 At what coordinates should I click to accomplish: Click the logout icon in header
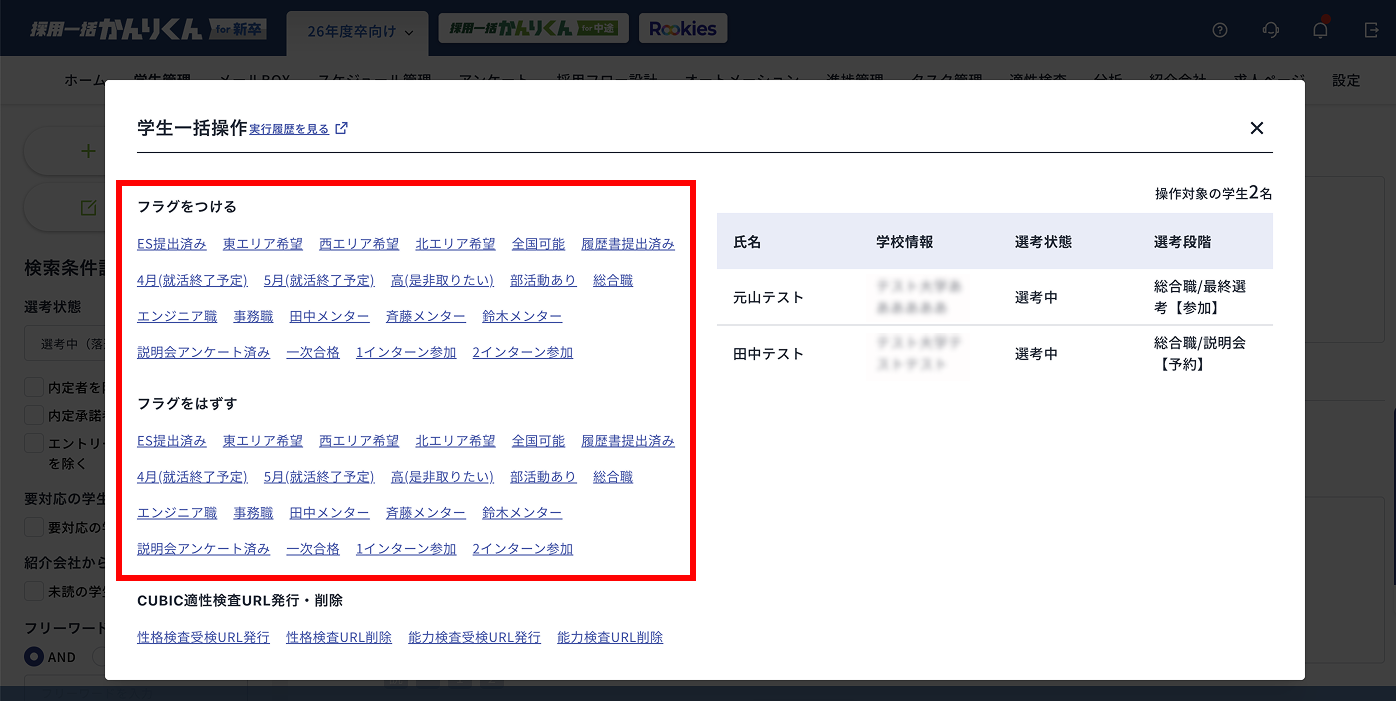click(x=1371, y=30)
